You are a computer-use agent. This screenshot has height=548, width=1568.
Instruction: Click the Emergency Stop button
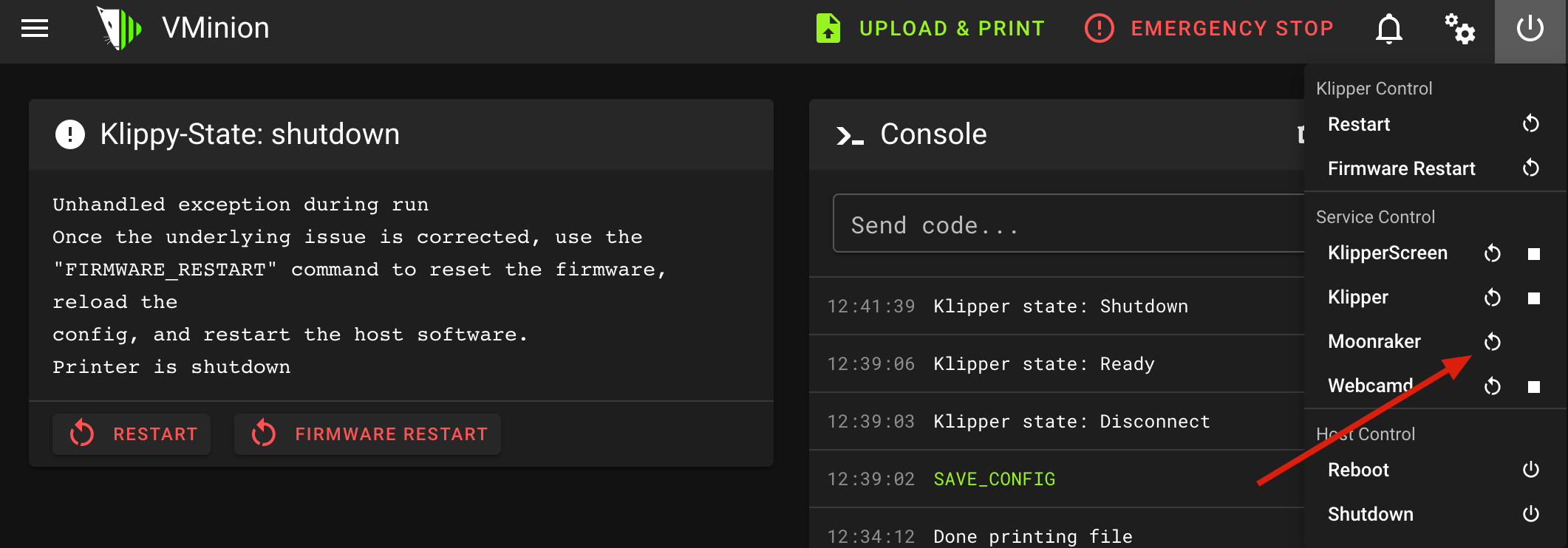point(1209,29)
